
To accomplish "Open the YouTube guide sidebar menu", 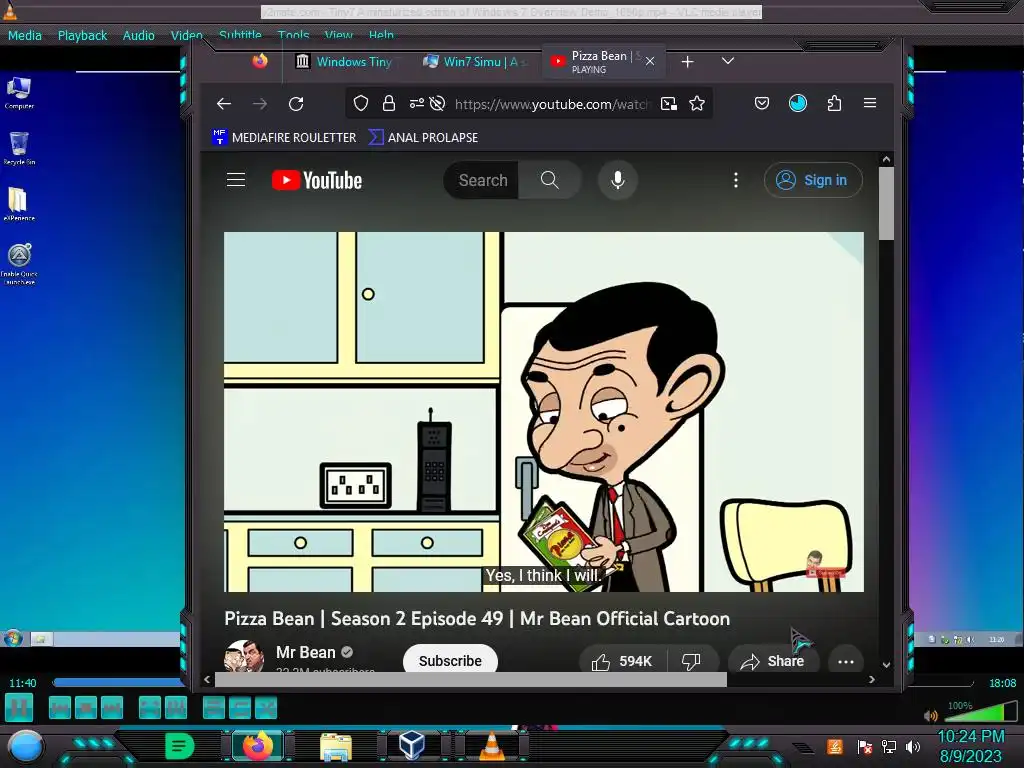I will [236, 180].
